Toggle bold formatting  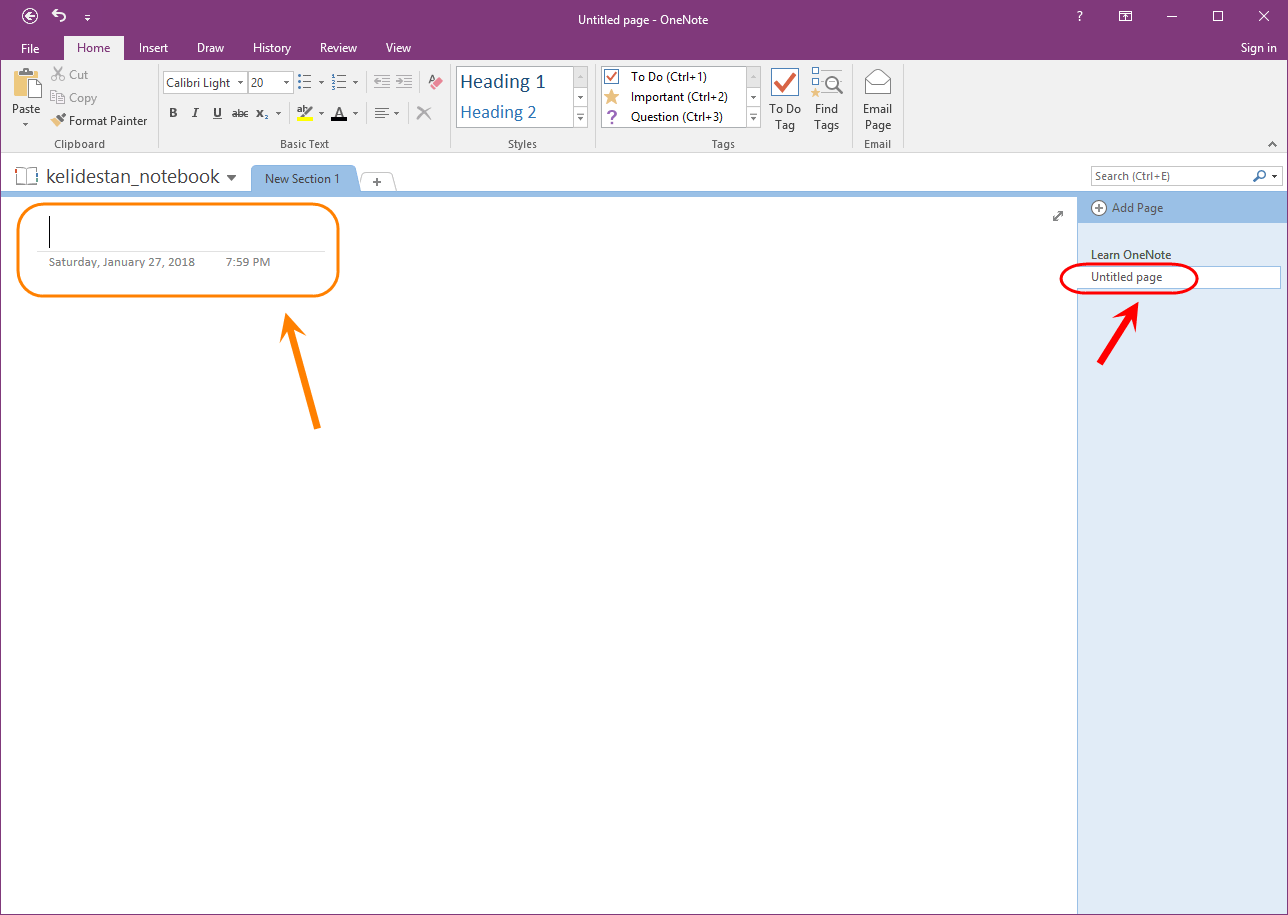[x=173, y=113]
